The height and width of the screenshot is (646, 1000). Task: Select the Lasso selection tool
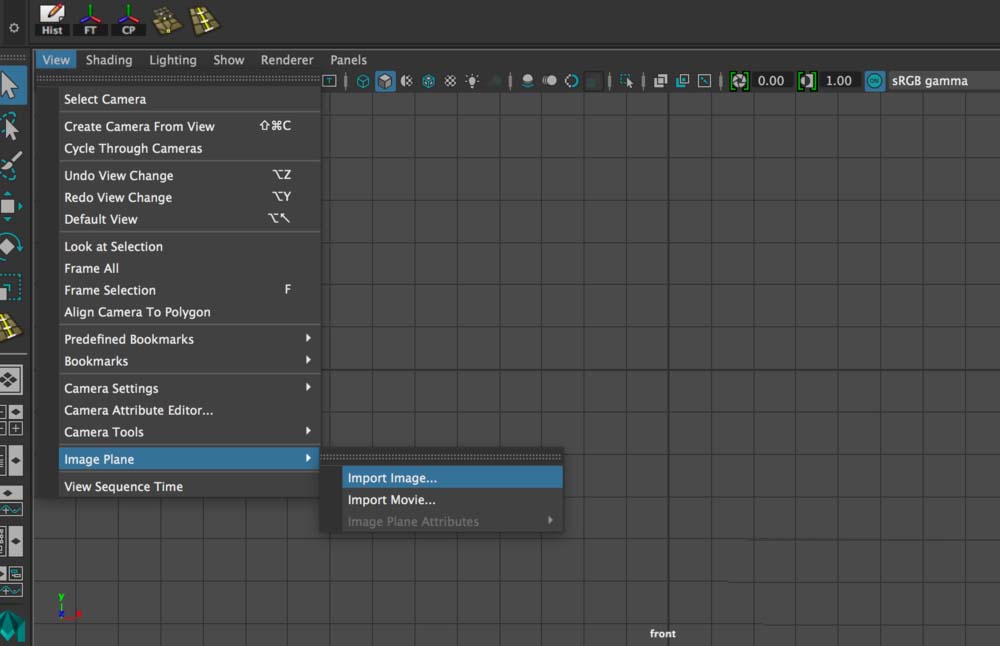click(x=12, y=127)
